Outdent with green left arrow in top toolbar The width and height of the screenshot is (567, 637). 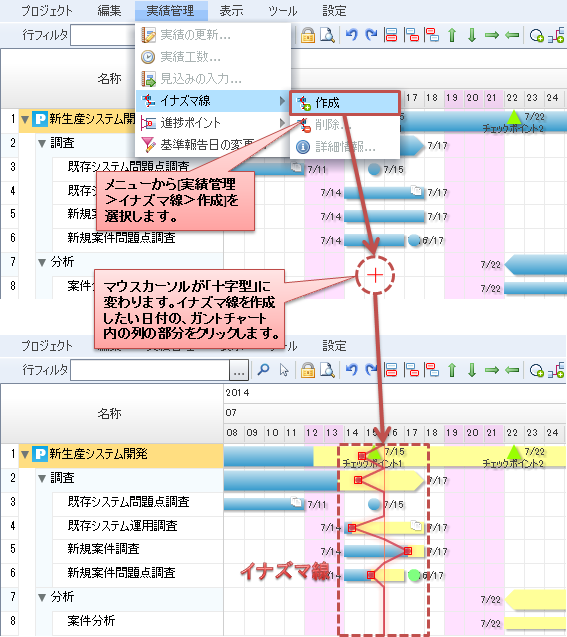[x=512, y=36]
